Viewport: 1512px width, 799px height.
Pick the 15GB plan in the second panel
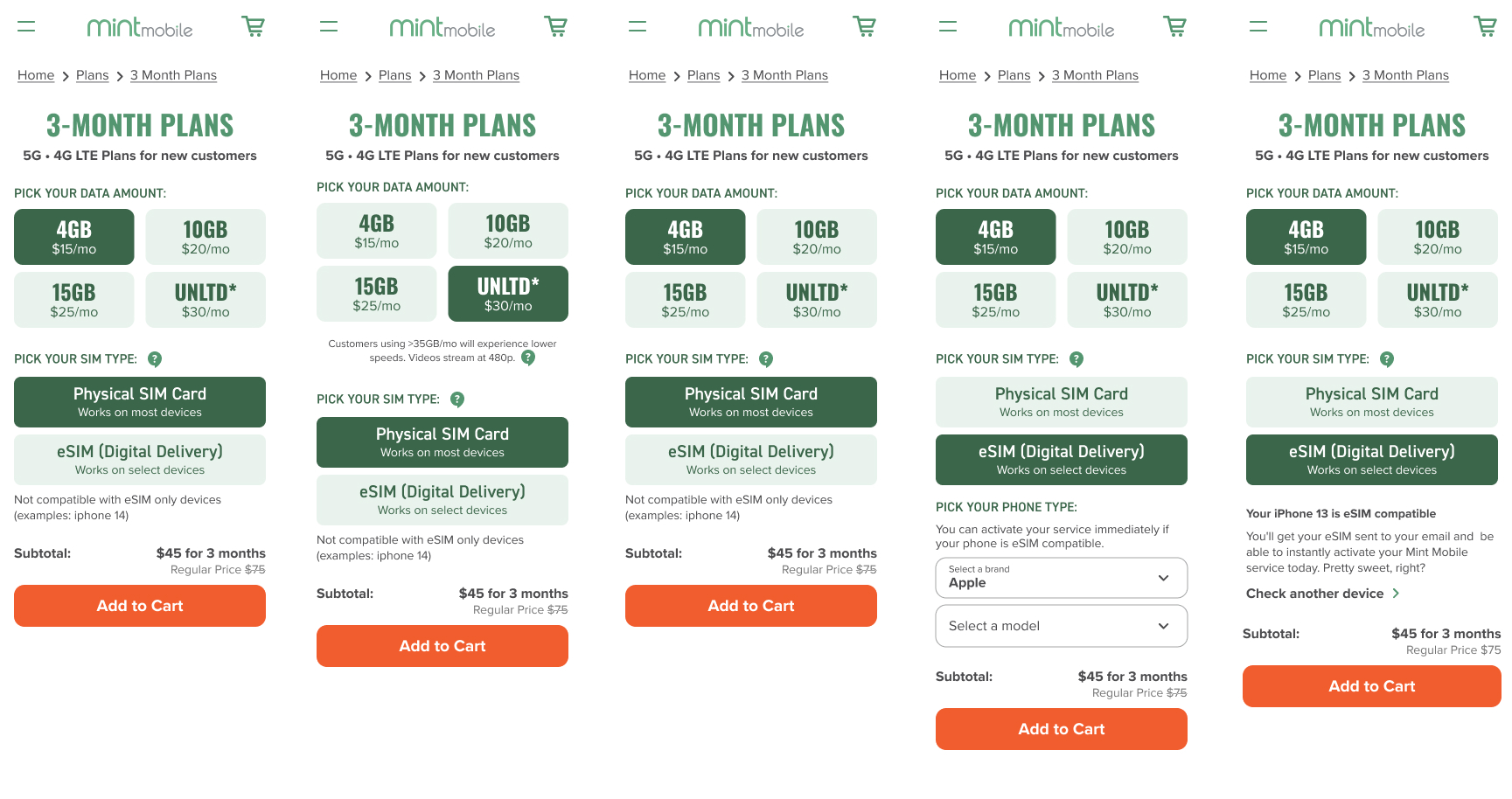coord(376,295)
